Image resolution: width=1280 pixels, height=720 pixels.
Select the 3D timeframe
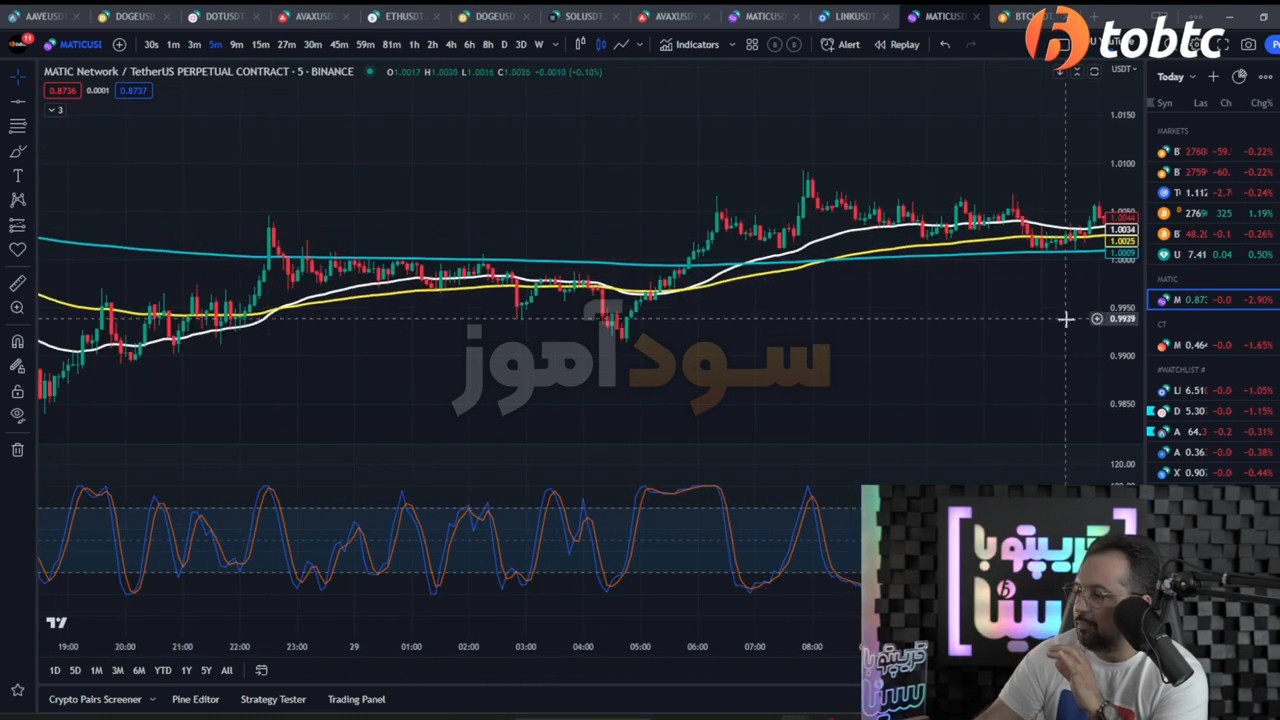point(520,44)
